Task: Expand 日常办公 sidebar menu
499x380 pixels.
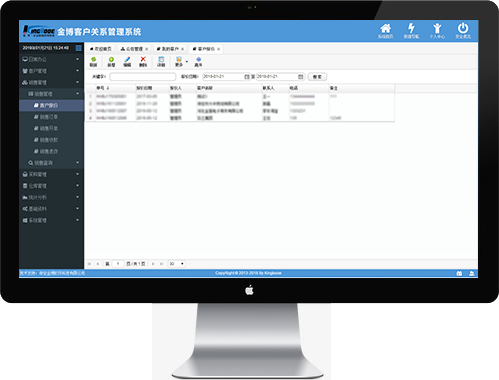Action: click(x=51, y=59)
